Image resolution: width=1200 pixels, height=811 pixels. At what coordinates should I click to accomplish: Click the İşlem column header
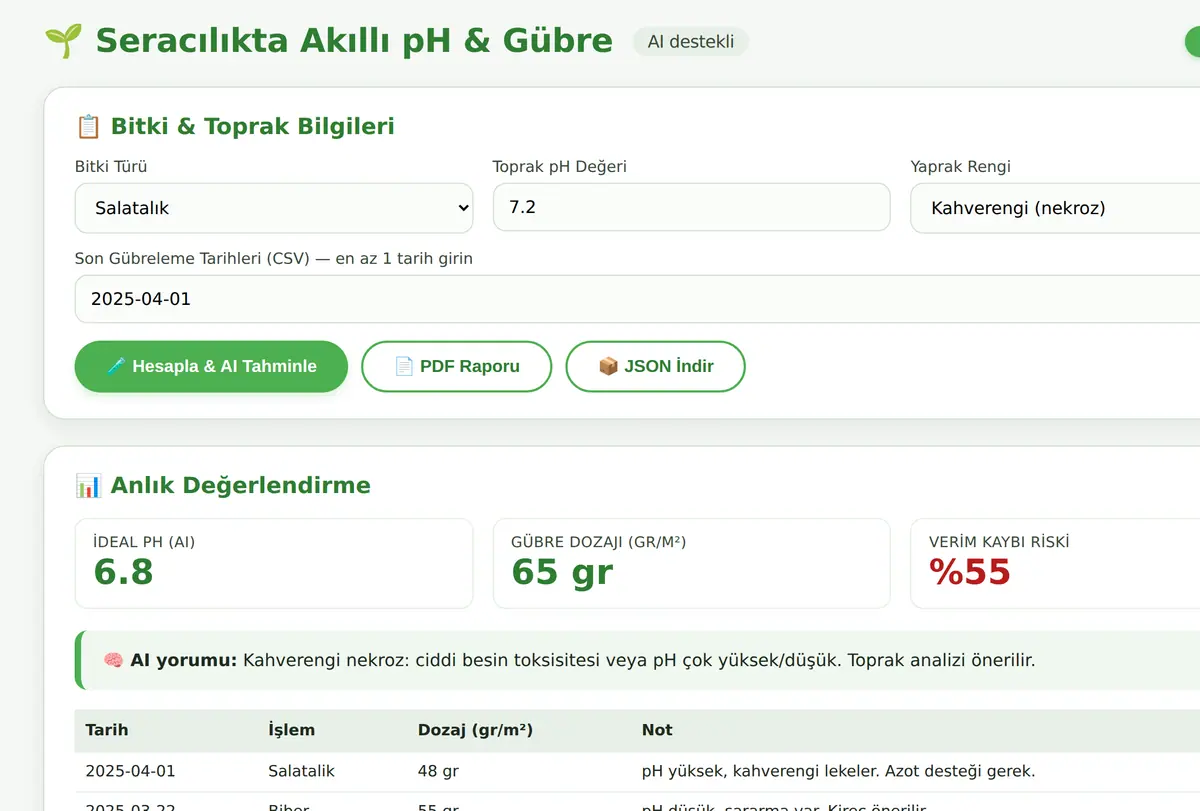[292, 730]
